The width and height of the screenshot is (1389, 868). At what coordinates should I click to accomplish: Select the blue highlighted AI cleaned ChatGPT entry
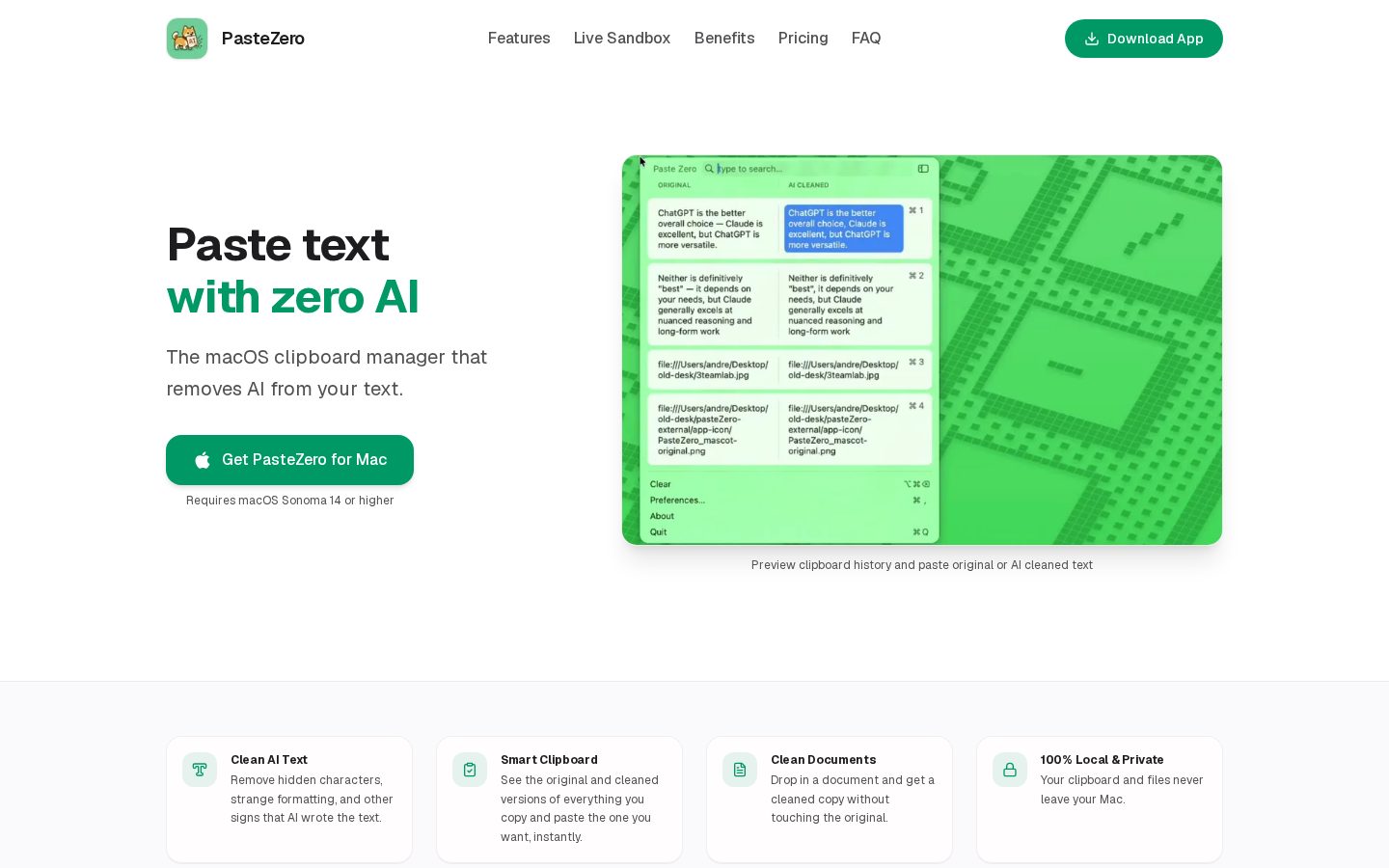click(x=843, y=229)
